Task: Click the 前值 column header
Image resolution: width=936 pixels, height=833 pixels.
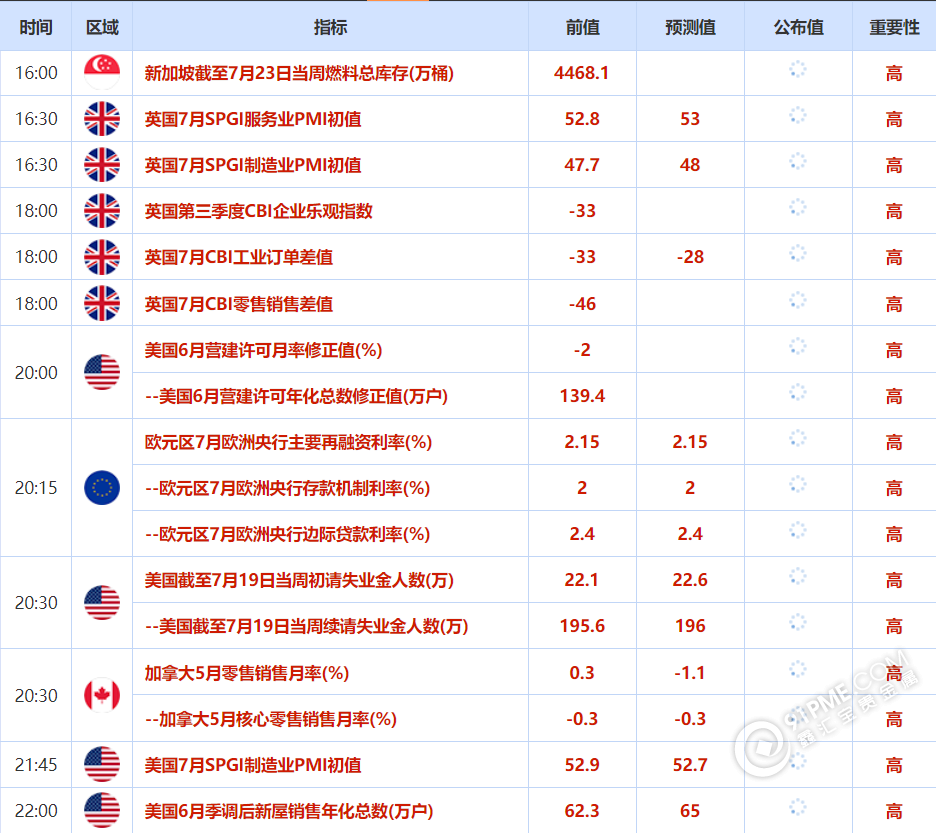Action: pos(583,27)
